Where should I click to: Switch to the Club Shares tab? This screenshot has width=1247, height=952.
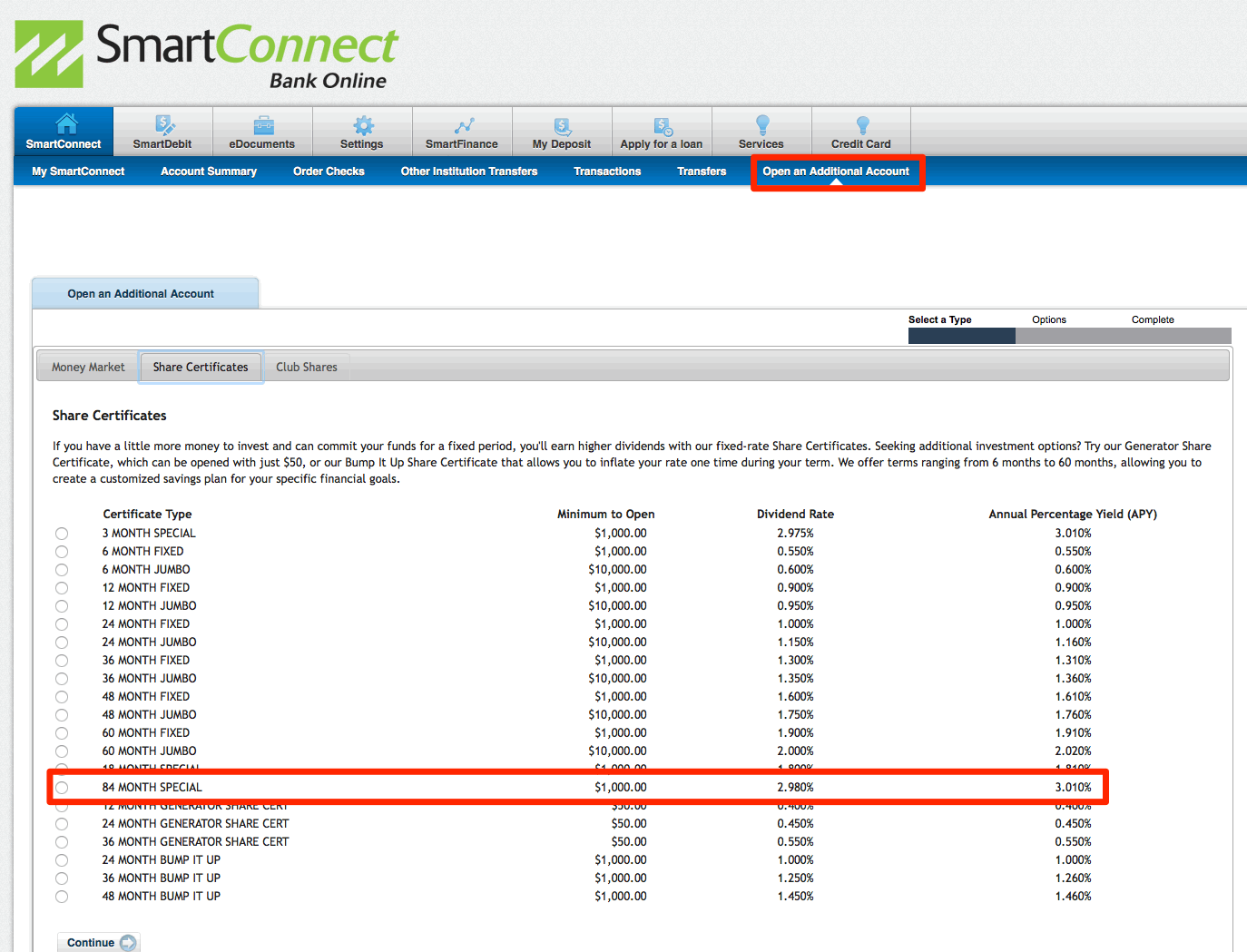click(307, 367)
